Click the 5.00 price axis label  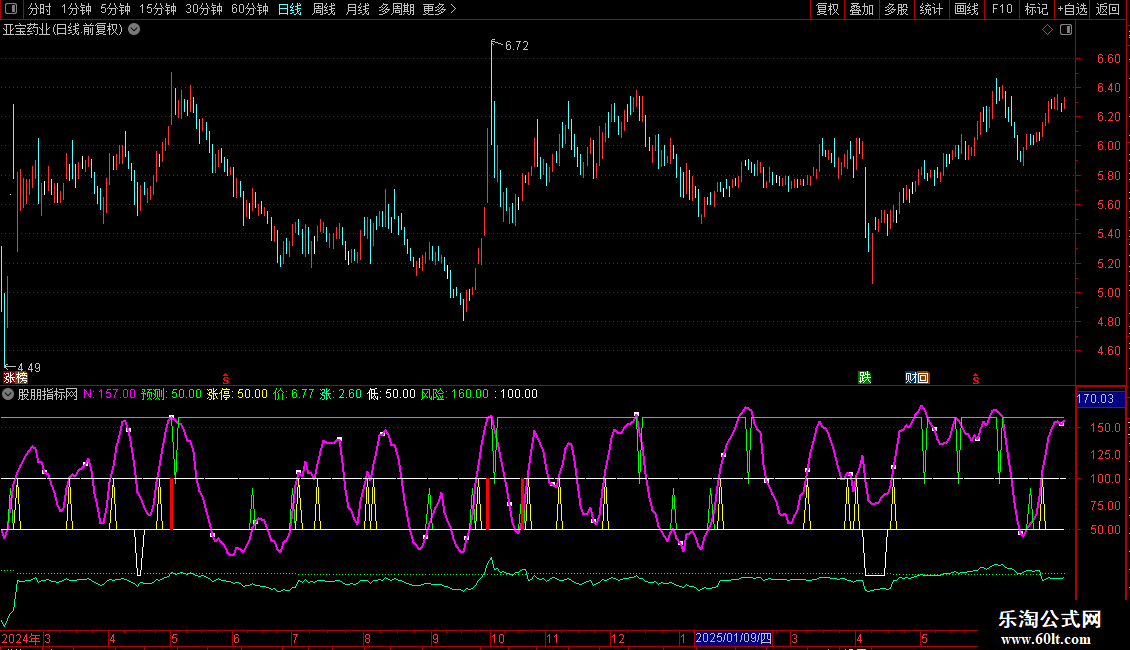(x=1108, y=293)
